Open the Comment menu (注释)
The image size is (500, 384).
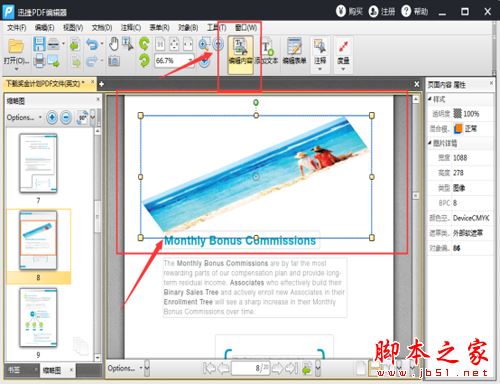[x=131, y=28]
